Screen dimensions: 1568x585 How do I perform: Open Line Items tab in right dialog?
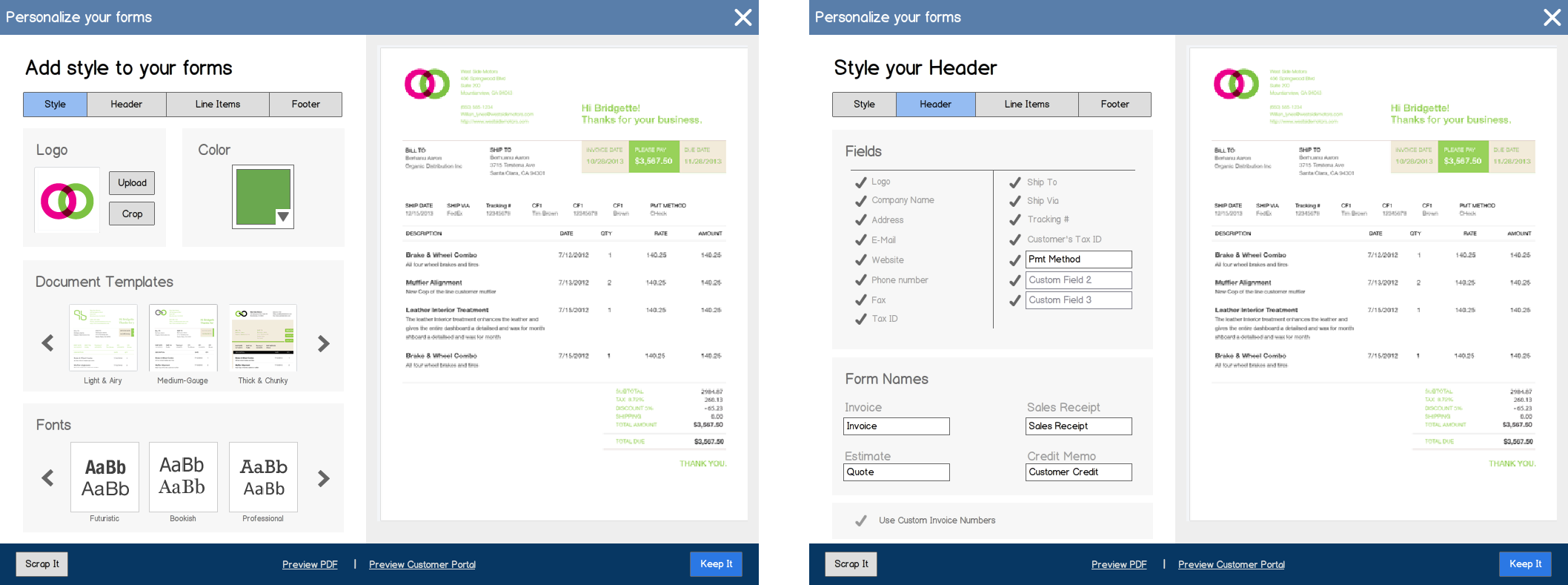1027,105
